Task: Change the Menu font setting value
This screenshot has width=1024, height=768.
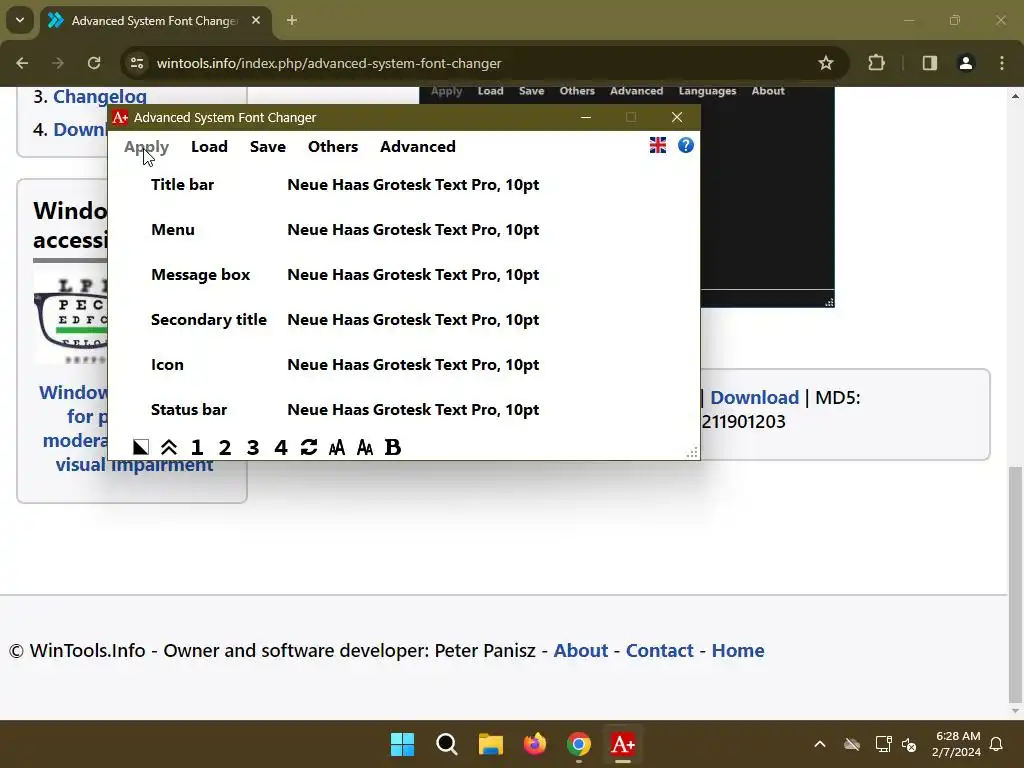Action: coord(413,230)
